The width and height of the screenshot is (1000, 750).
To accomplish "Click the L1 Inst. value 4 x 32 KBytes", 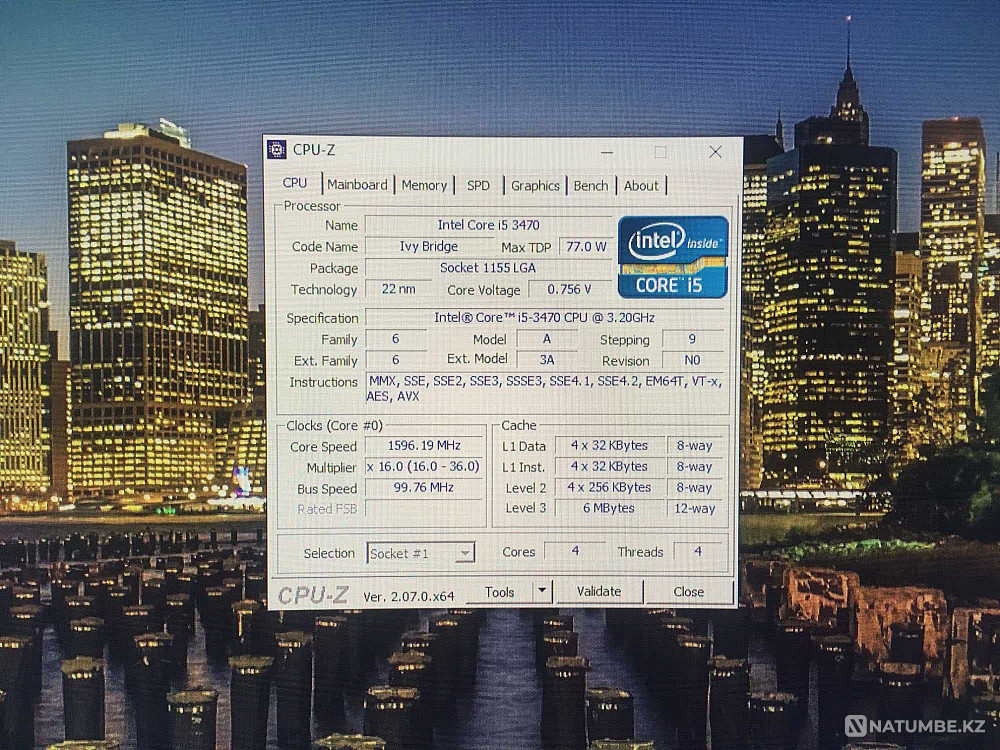I will (609, 467).
